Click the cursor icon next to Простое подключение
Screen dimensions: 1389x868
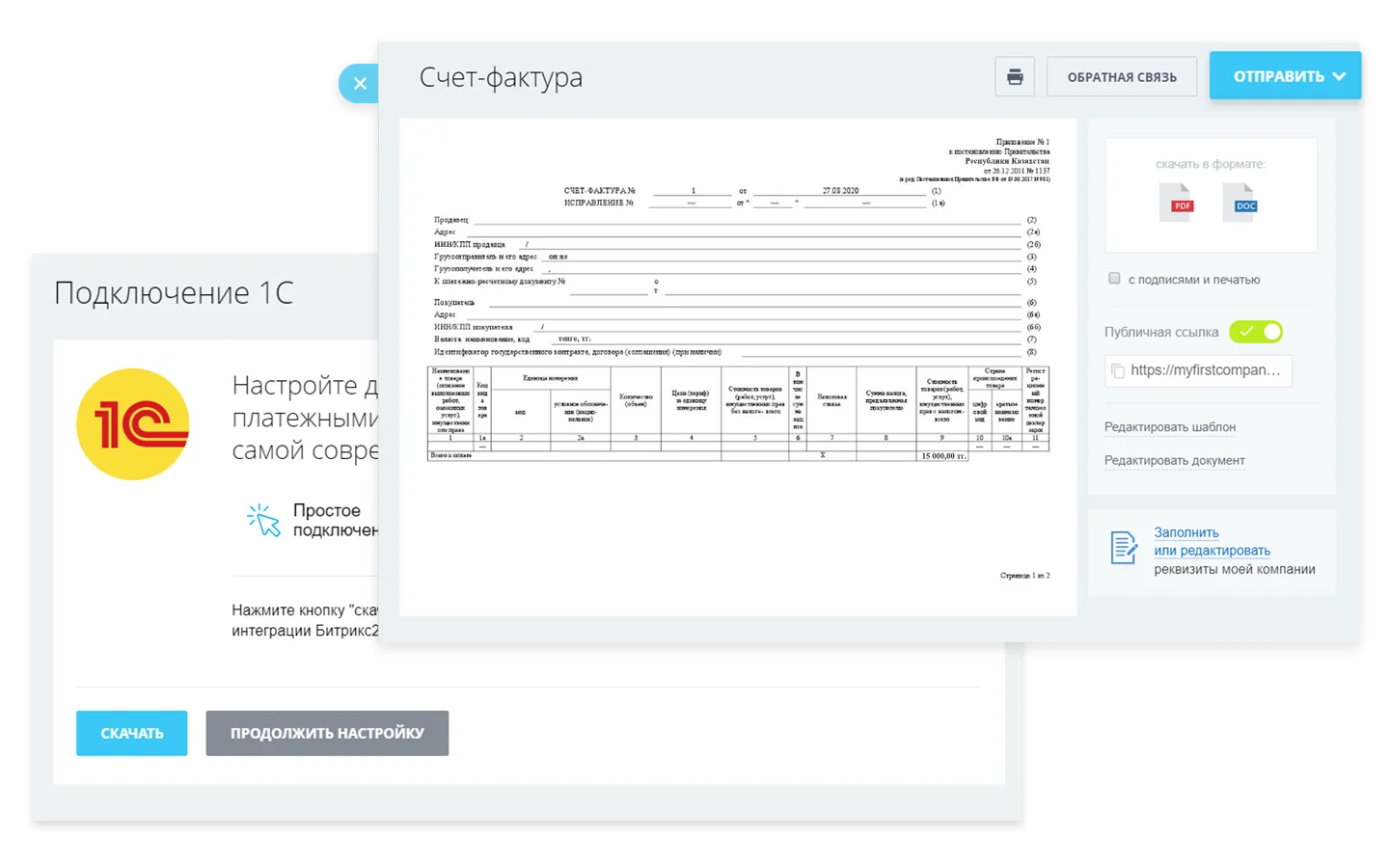click(263, 520)
